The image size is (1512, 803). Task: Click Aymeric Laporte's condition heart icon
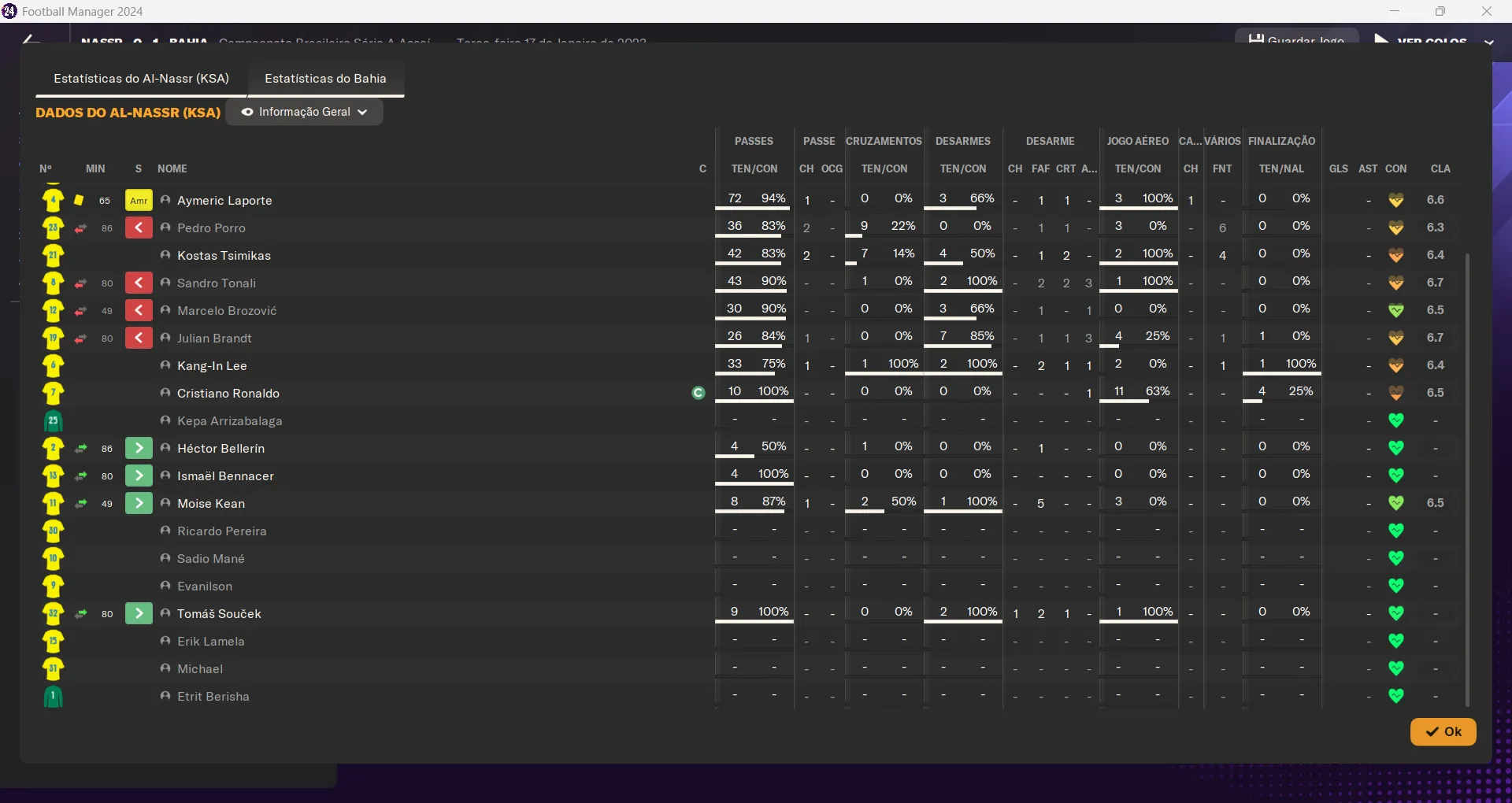pos(1396,200)
